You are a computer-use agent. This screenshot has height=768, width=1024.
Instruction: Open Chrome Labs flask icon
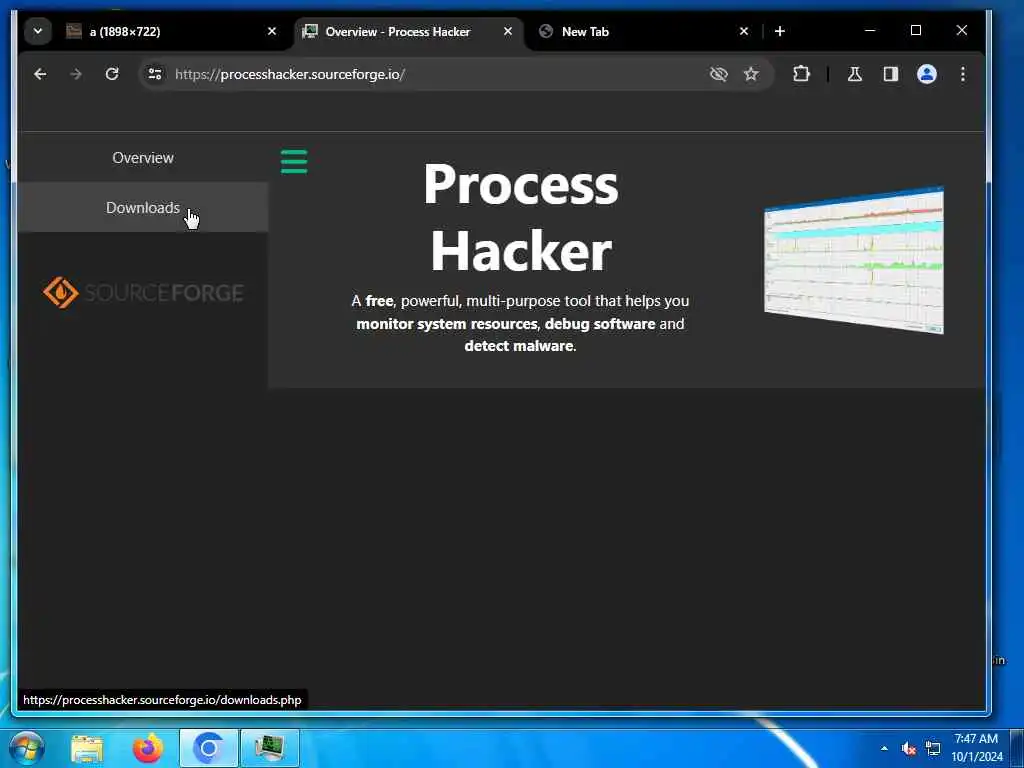click(855, 74)
